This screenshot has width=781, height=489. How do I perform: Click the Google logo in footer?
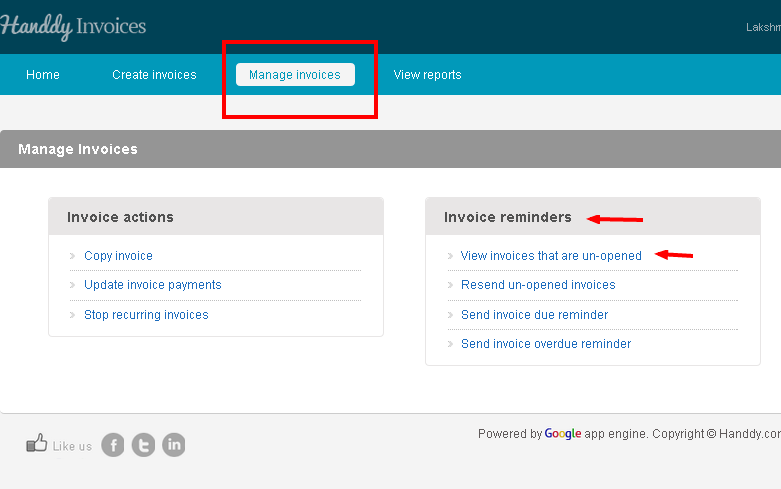(563, 434)
